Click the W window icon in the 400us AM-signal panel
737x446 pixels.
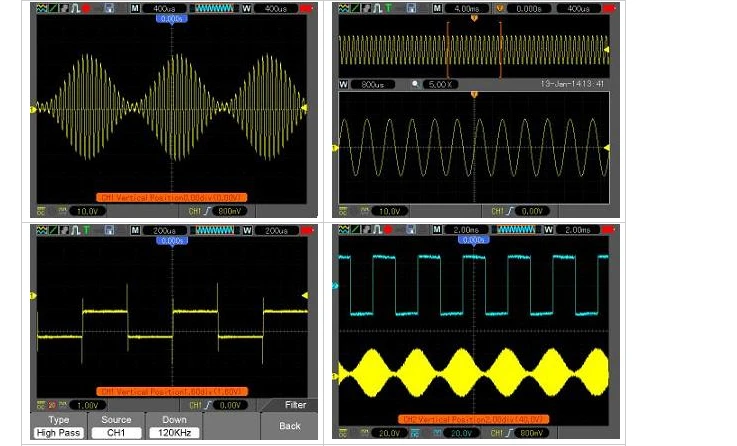[x=247, y=8]
